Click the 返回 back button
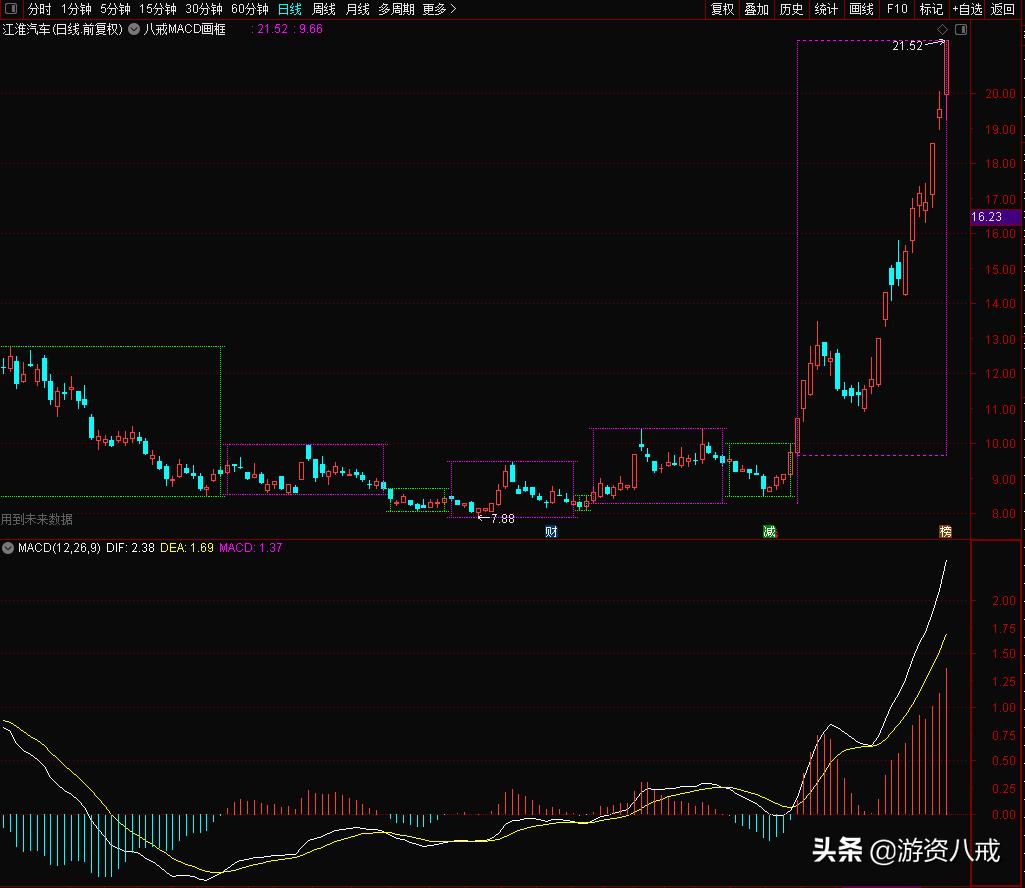1025x888 pixels. tap(1004, 9)
